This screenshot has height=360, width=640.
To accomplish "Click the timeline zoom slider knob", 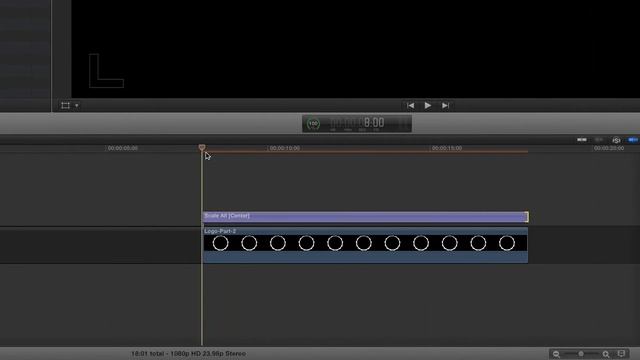I will [581, 353].
